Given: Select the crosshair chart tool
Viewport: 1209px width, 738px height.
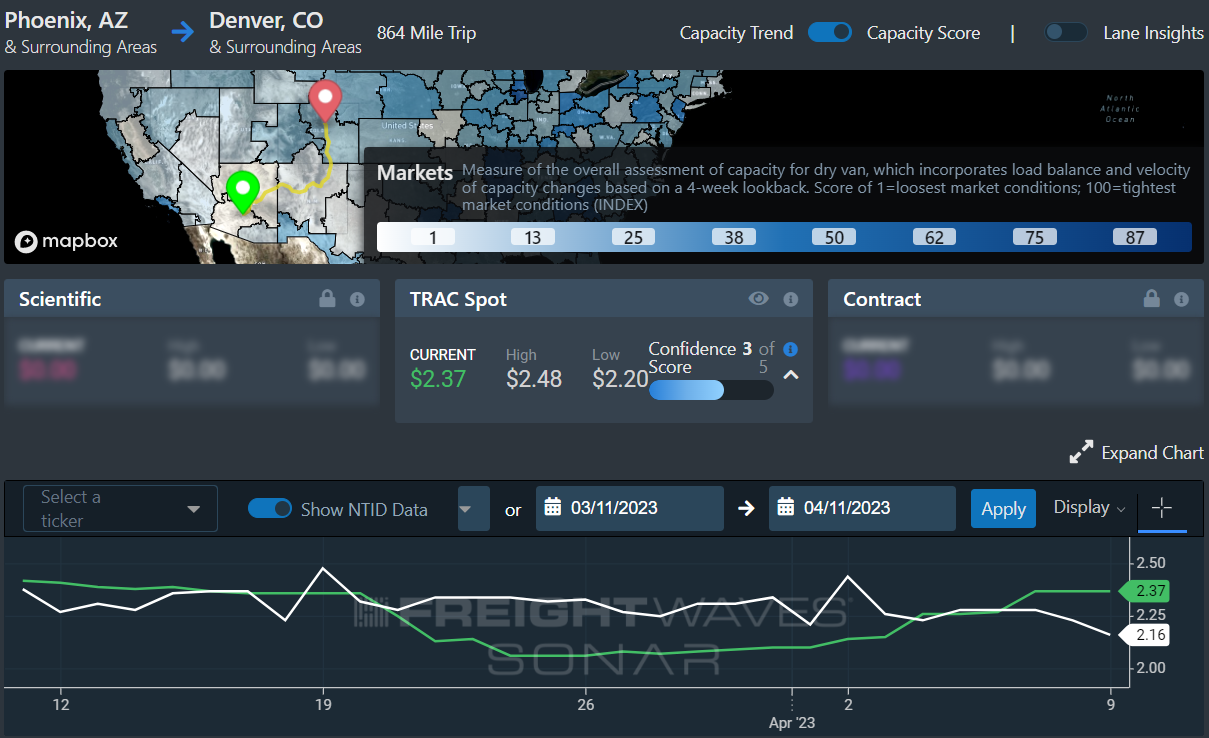Looking at the screenshot, I should tap(1162, 508).
